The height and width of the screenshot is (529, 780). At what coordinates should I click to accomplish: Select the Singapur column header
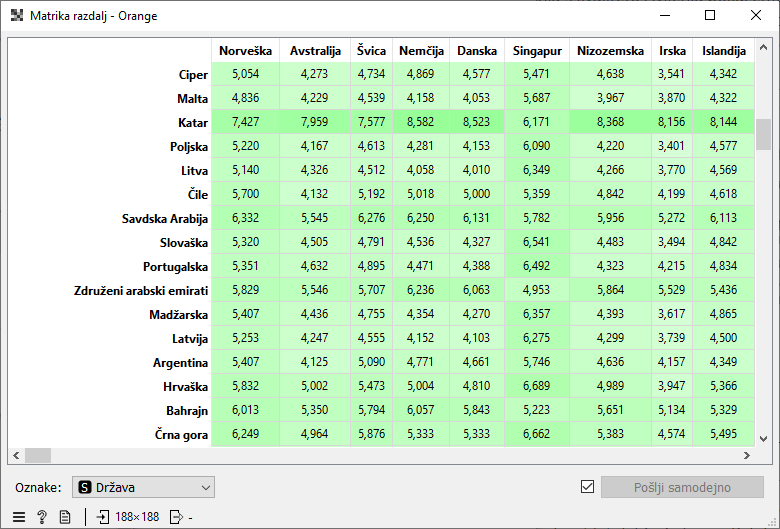pyautogui.click(x=537, y=51)
